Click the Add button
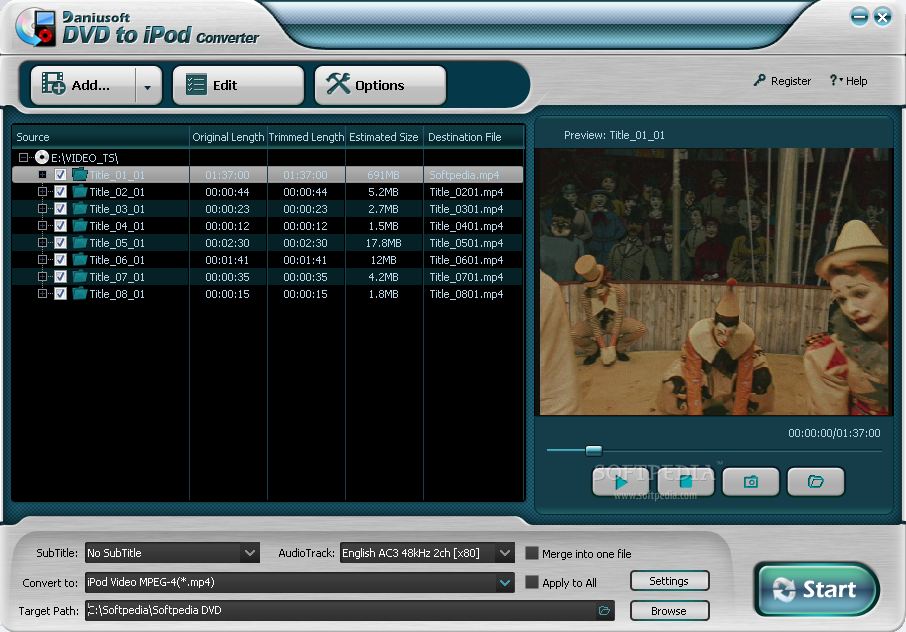The image size is (906, 632). point(83,85)
